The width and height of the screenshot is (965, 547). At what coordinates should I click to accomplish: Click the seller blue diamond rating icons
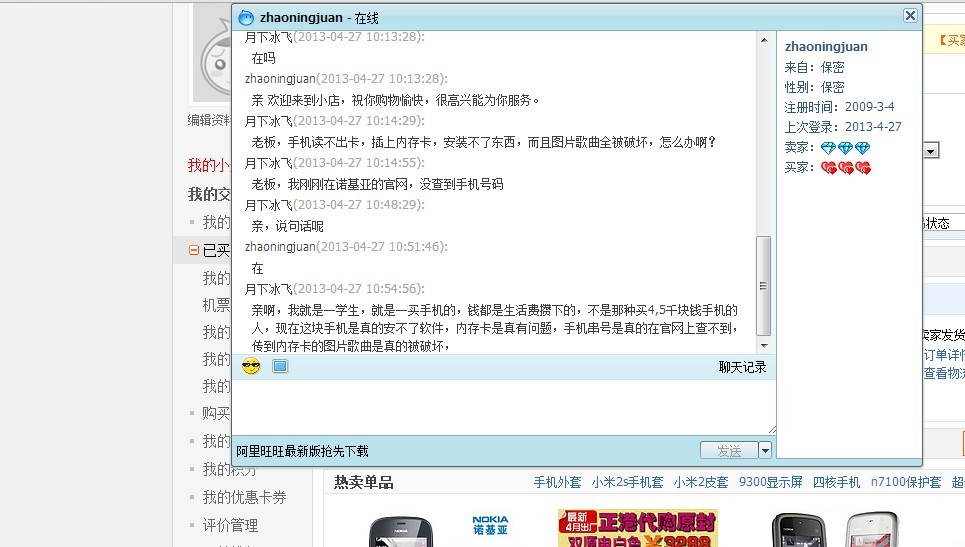pyautogui.click(x=846, y=148)
